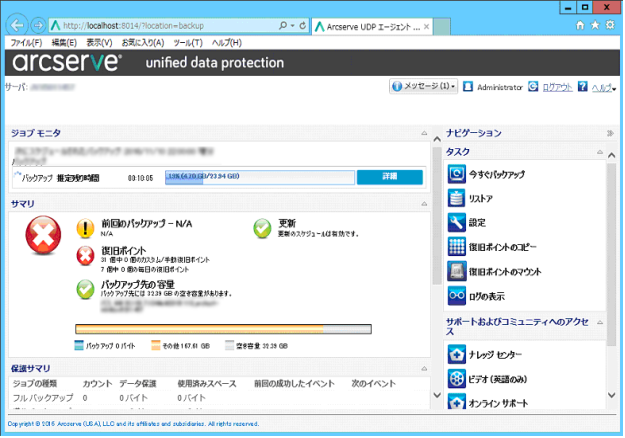The height and width of the screenshot is (438, 625).
Task: Click the green check icon beside 更新
Action: coord(262,228)
